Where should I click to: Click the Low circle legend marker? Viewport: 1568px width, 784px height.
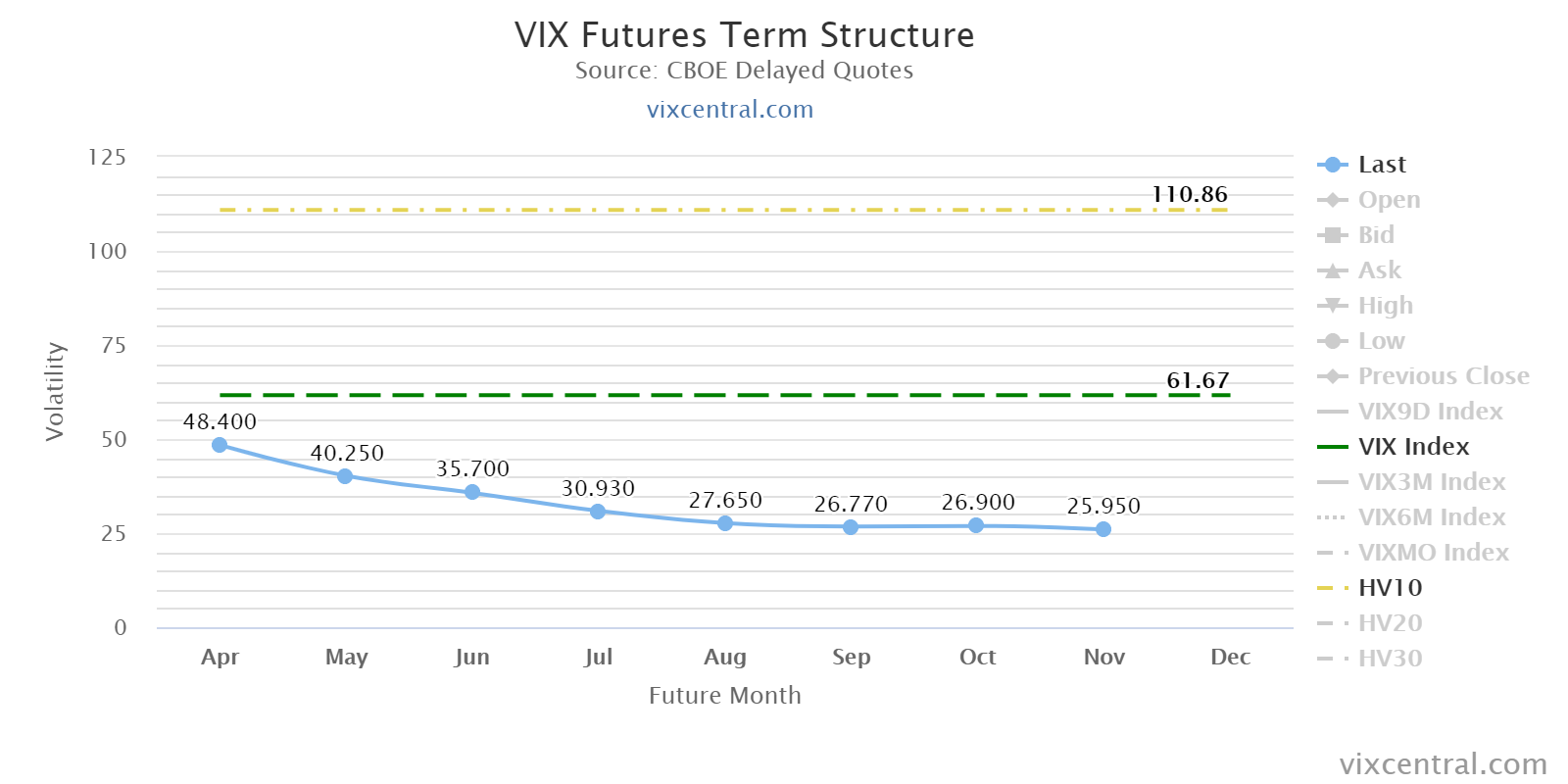pos(1332,341)
